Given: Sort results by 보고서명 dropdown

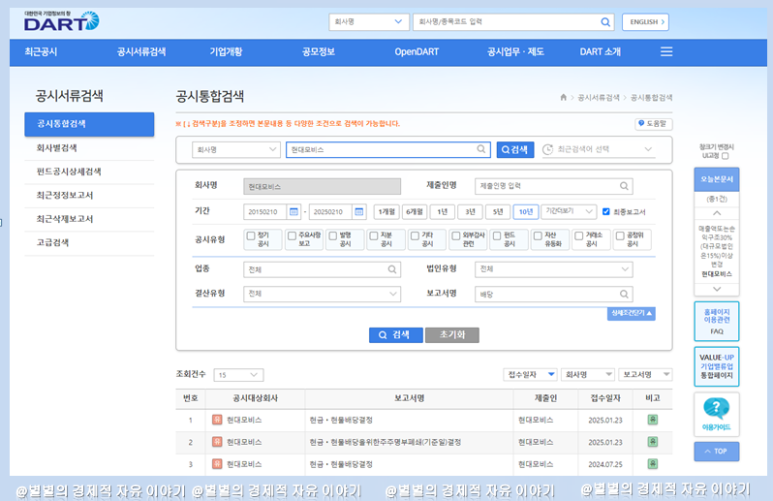Looking at the screenshot, I should coord(645,375).
